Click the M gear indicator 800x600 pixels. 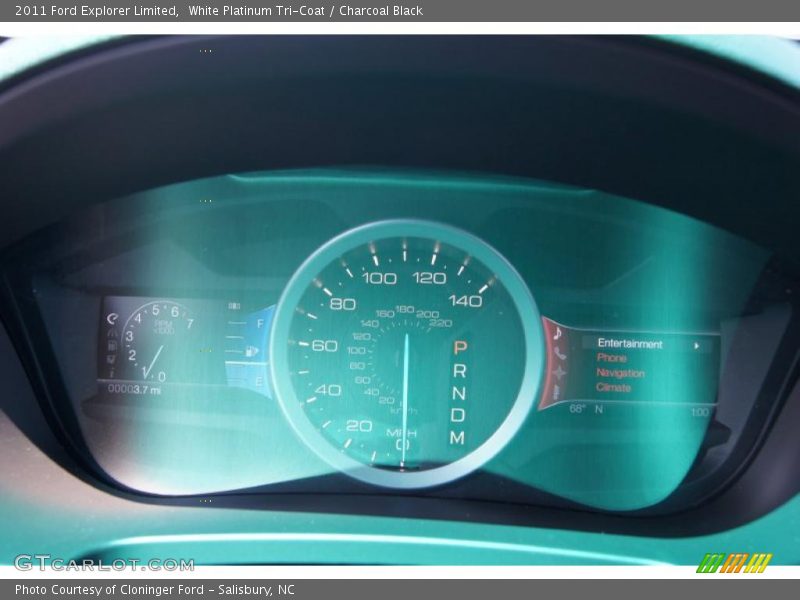click(x=457, y=437)
